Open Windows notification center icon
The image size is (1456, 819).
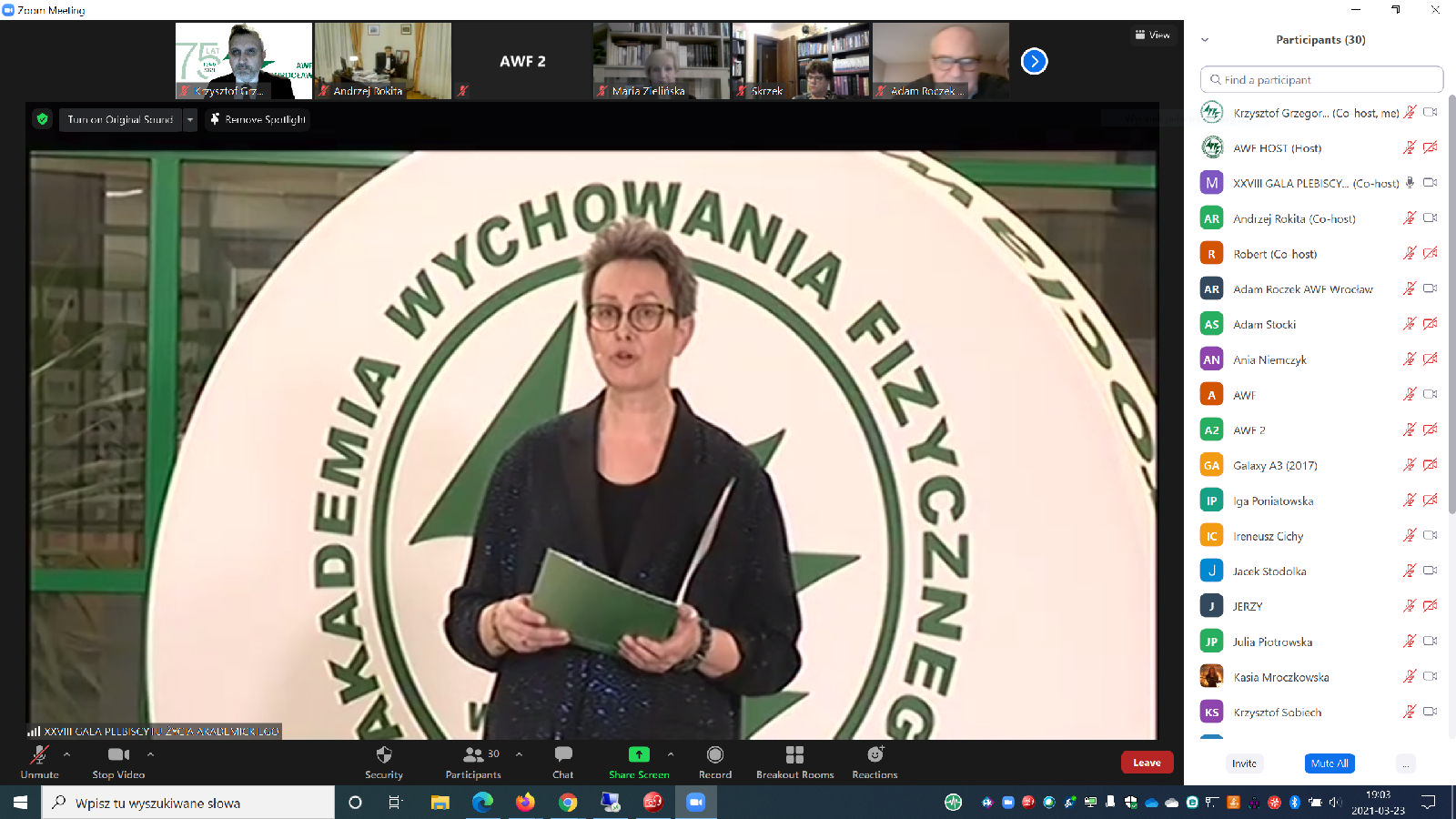pos(1429,802)
